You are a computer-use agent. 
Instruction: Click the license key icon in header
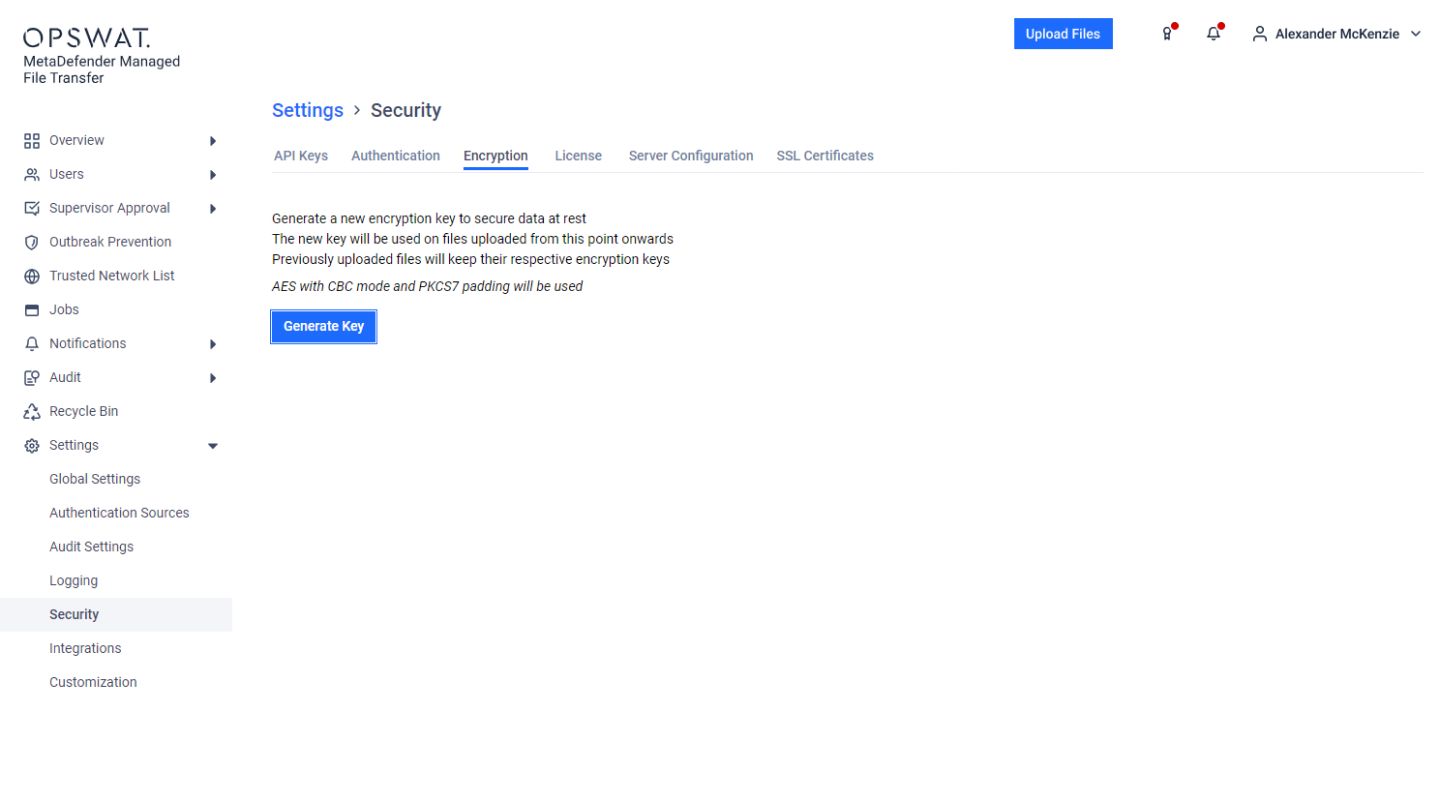point(1165,33)
